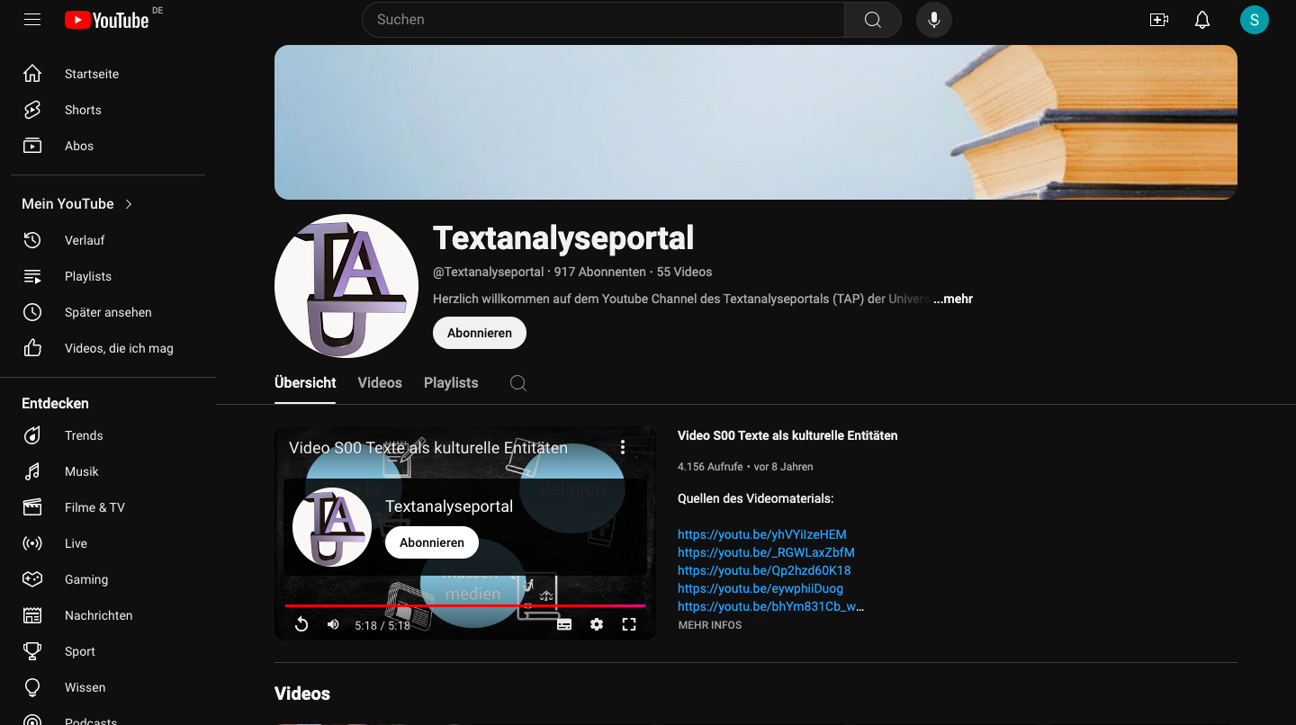Open Mein YouTube via its chevron
This screenshot has width=1296, height=725.
point(128,203)
